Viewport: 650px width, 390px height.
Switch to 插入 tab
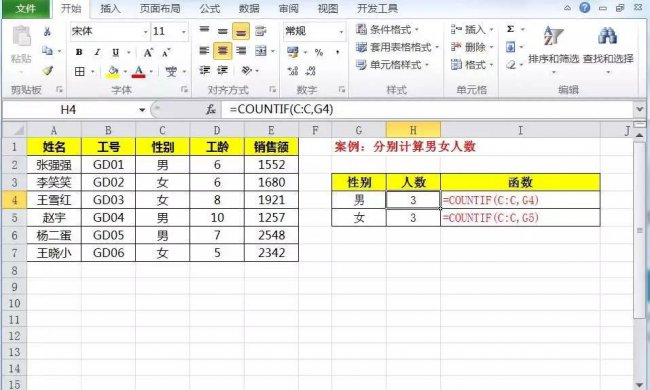[110, 8]
